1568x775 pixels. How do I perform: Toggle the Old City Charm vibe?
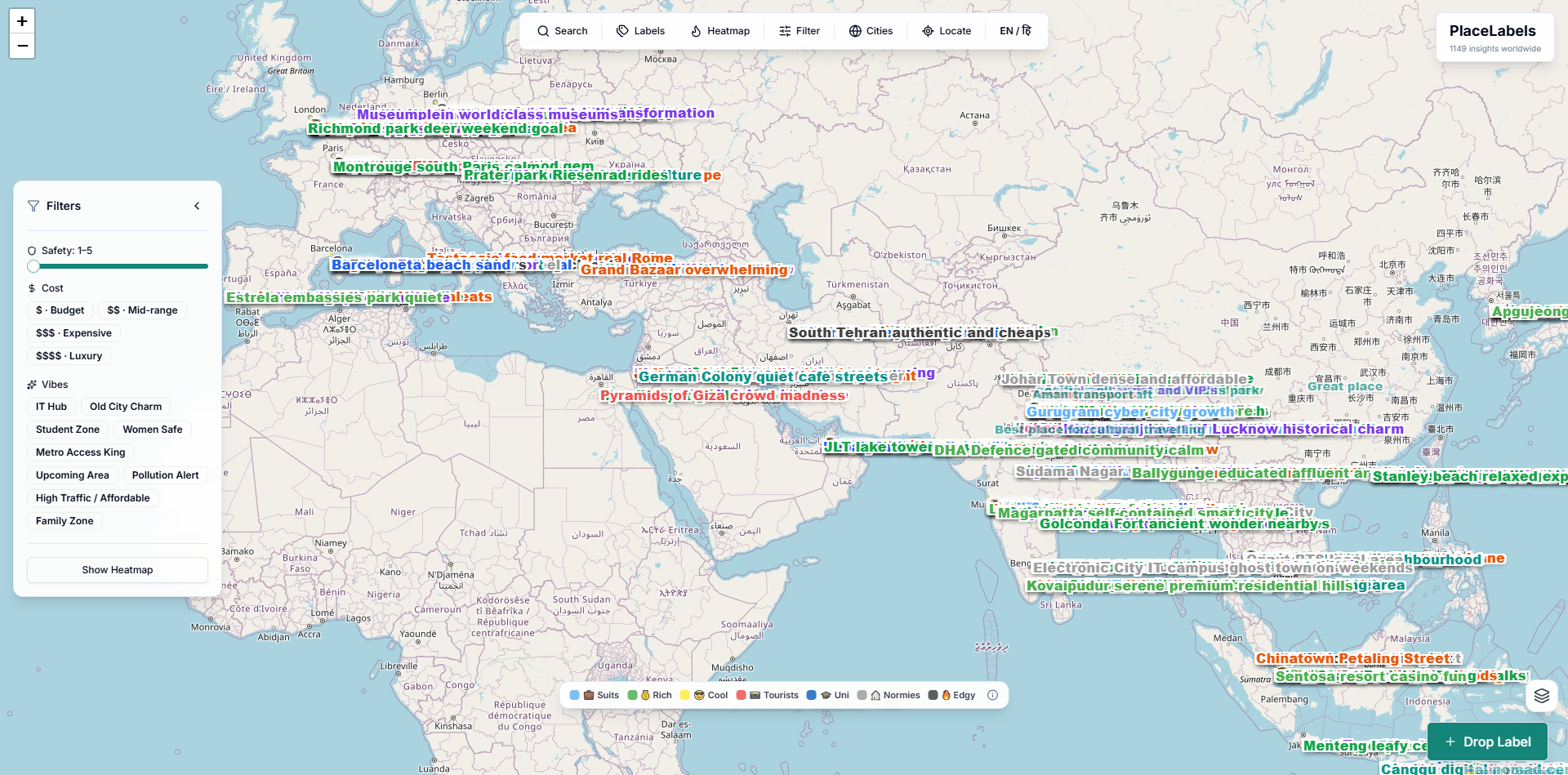pos(126,407)
